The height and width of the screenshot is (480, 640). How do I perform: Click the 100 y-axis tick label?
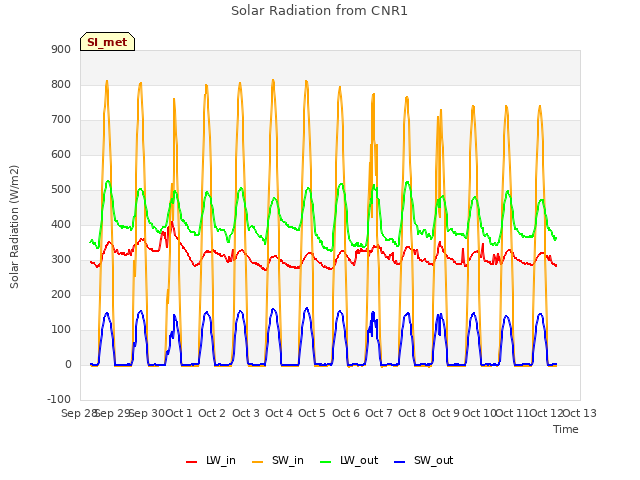pos(61,330)
